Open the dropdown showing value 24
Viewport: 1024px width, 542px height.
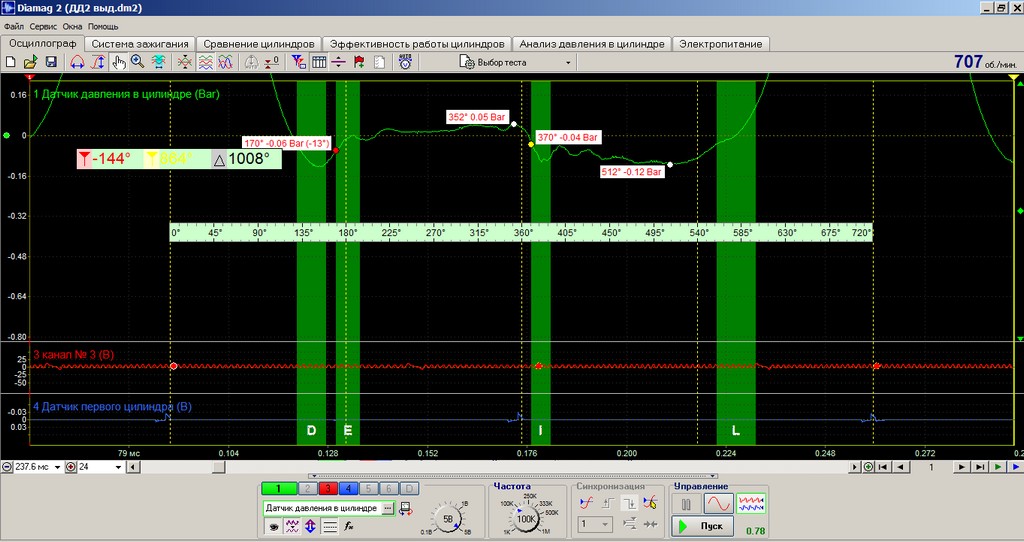tap(118, 467)
